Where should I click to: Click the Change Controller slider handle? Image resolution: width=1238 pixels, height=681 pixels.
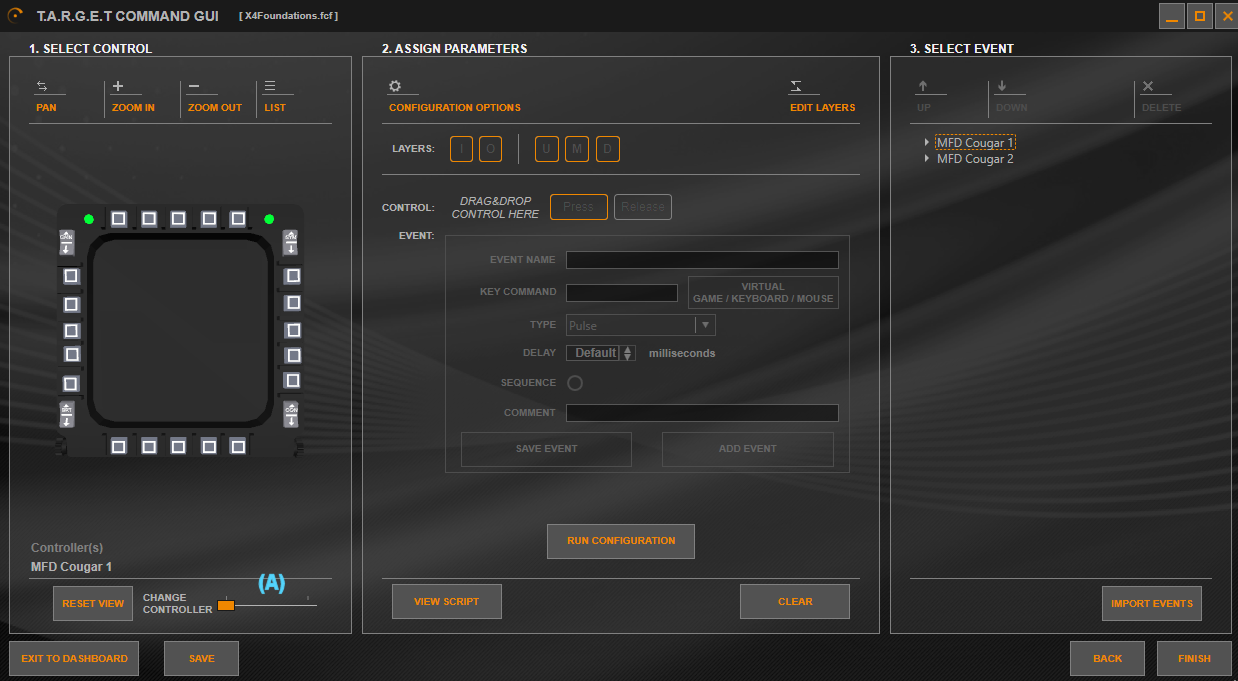[226, 605]
